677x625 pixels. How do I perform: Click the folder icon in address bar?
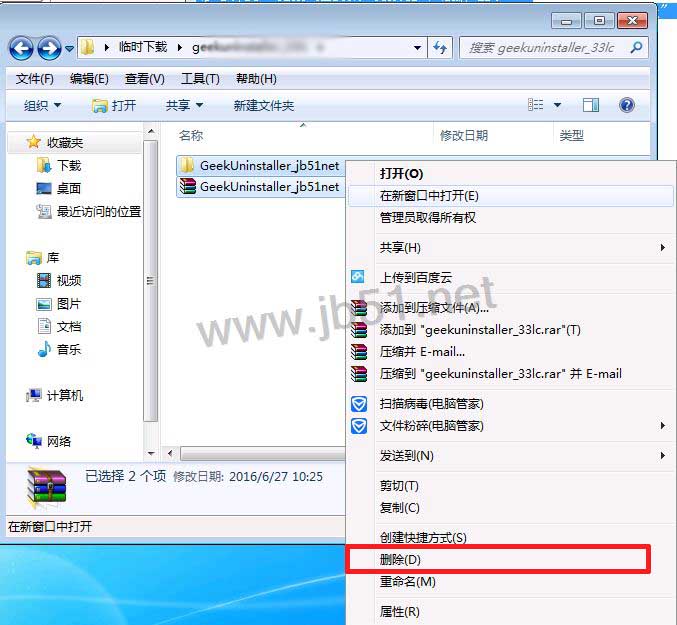[87, 47]
